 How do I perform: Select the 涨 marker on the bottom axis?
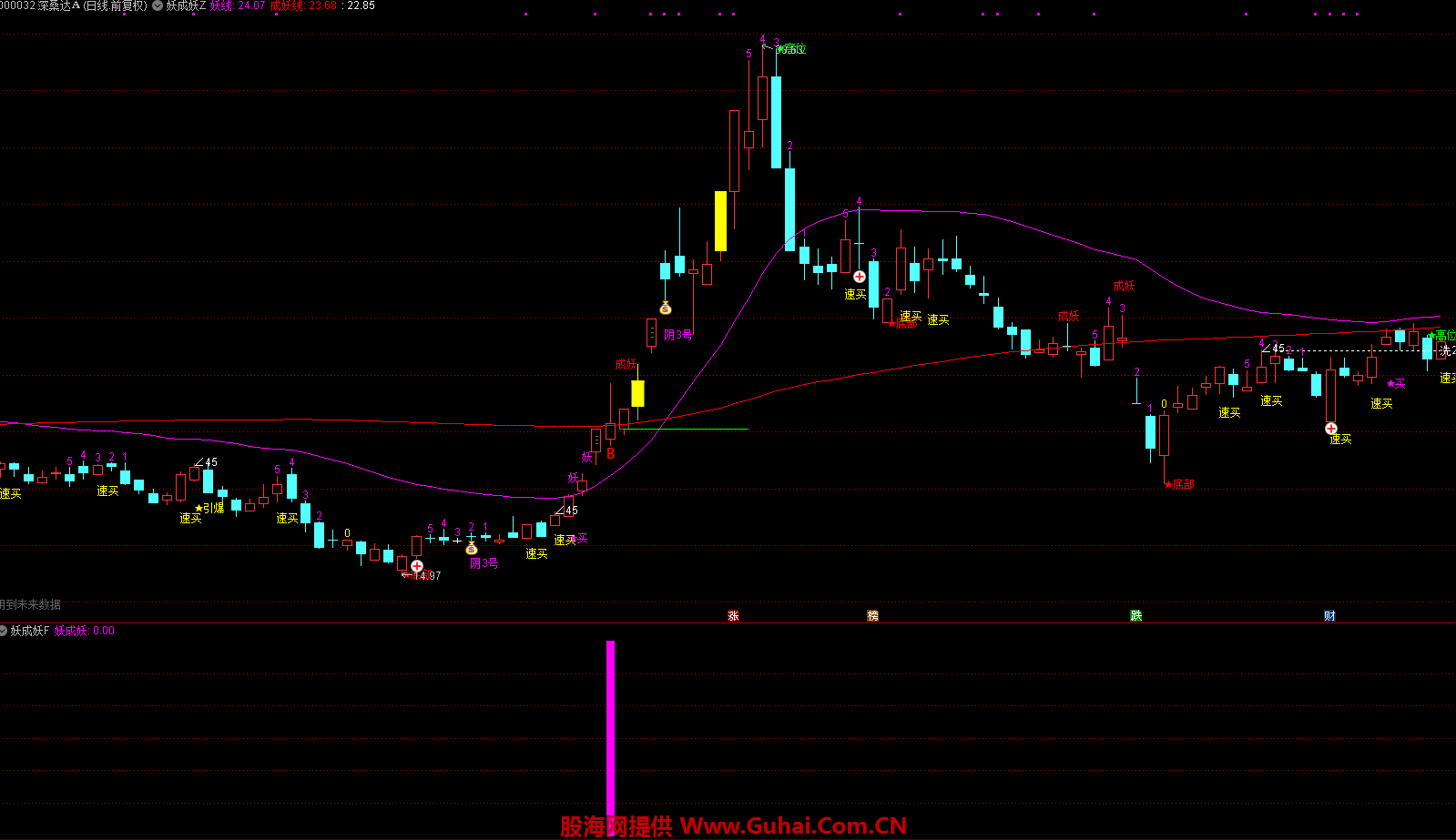[733, 616]
